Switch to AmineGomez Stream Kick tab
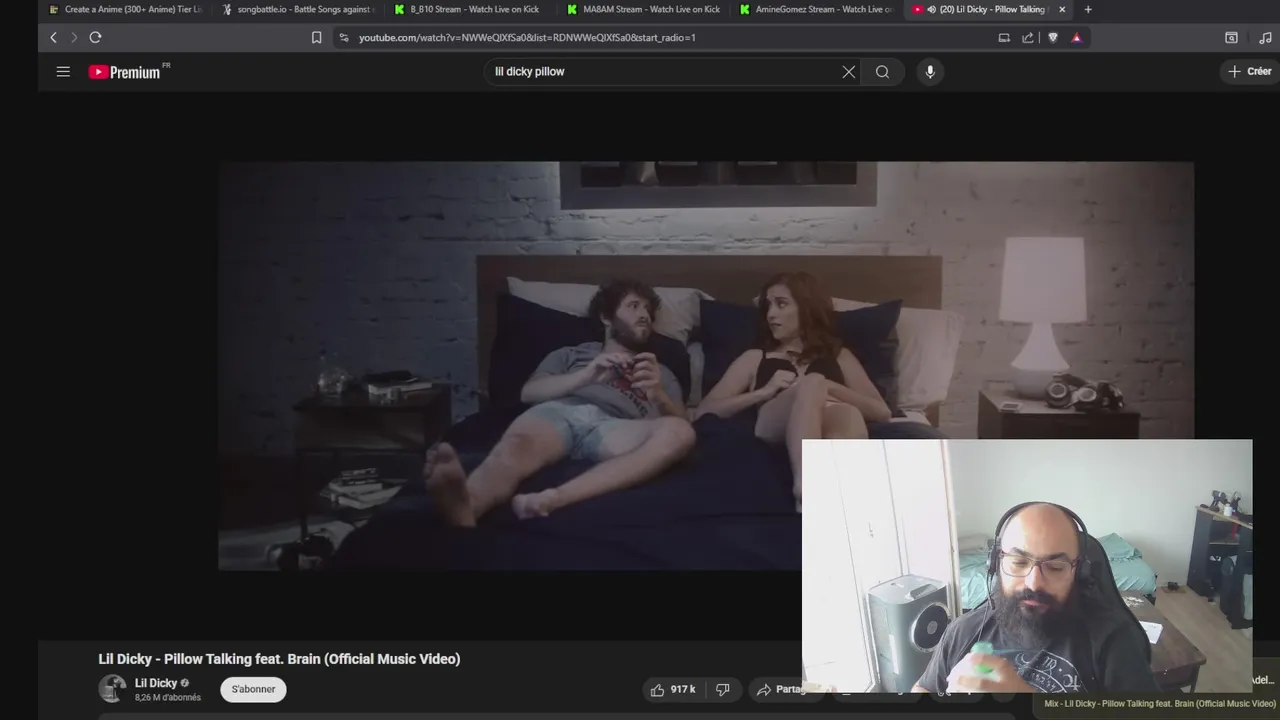This screenshot has height=720, width=1280. 816,9
